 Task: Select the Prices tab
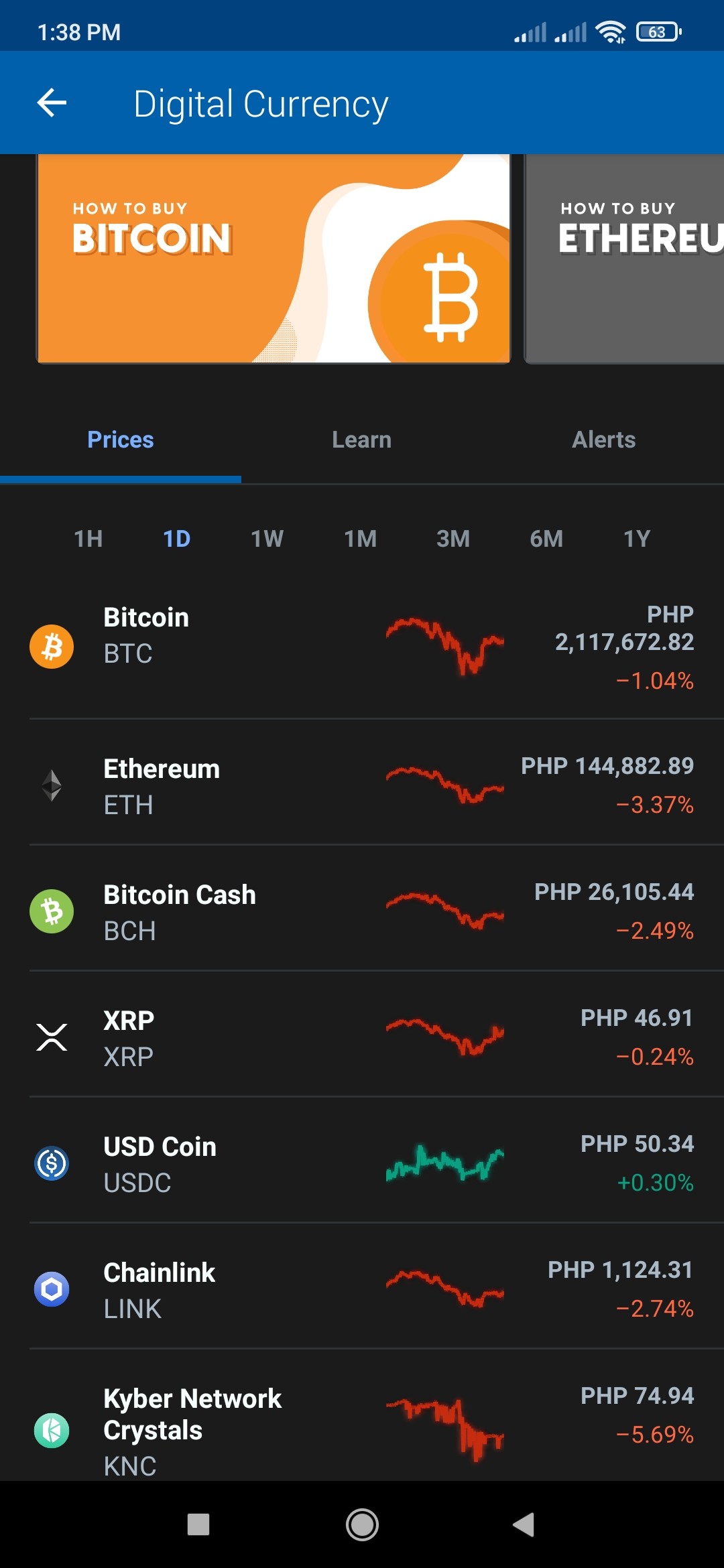coord(121,440)
